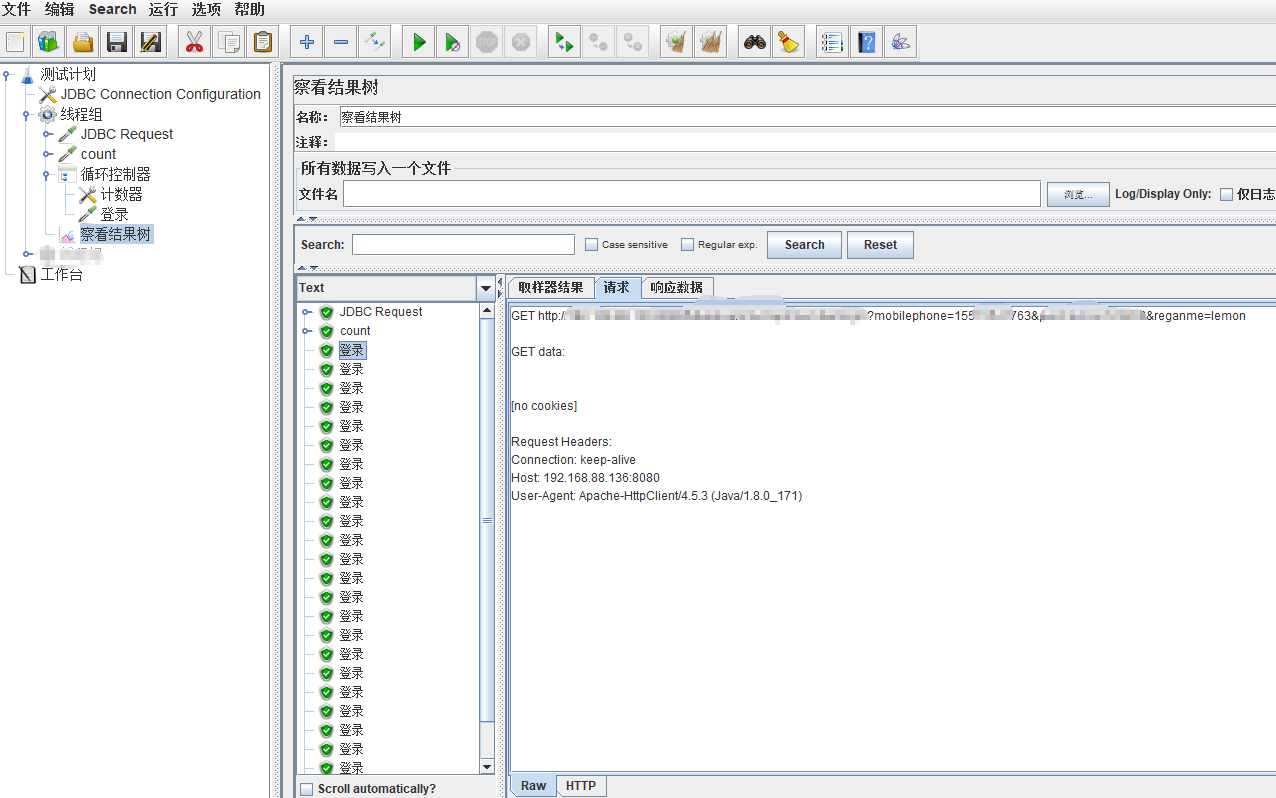The width and height of the screenshot is (1276, 798).
Task: Click the Reset button
Action: [x=880, y=245]
